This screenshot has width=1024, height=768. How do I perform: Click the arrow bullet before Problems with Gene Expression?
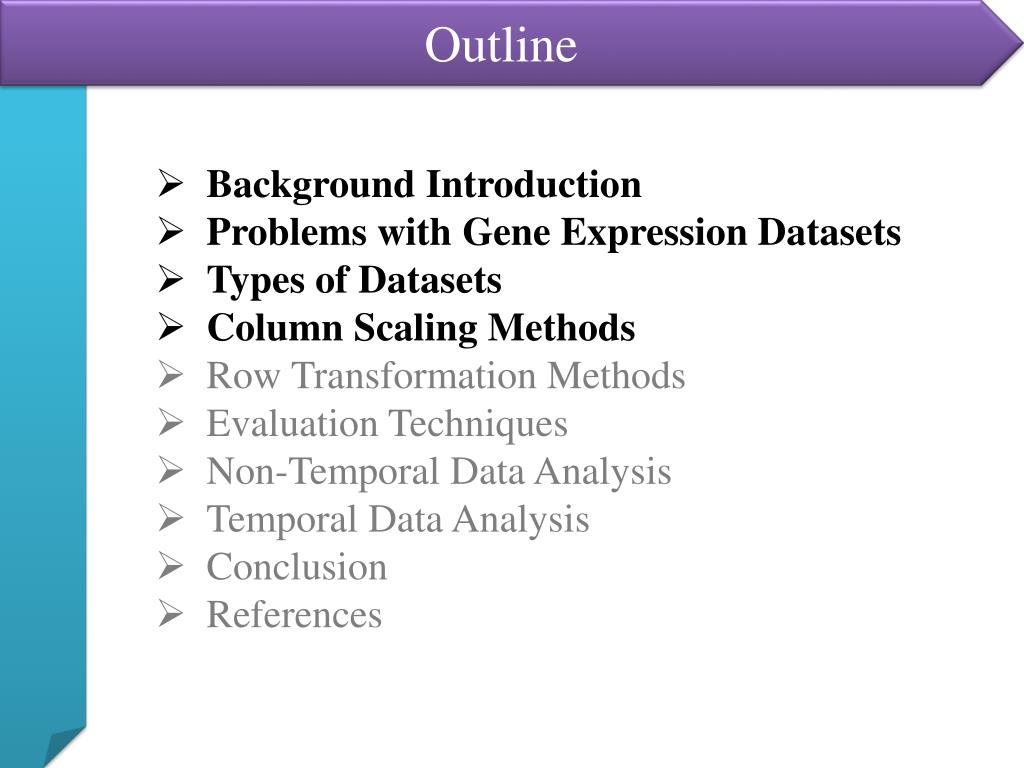coord(168,233)
